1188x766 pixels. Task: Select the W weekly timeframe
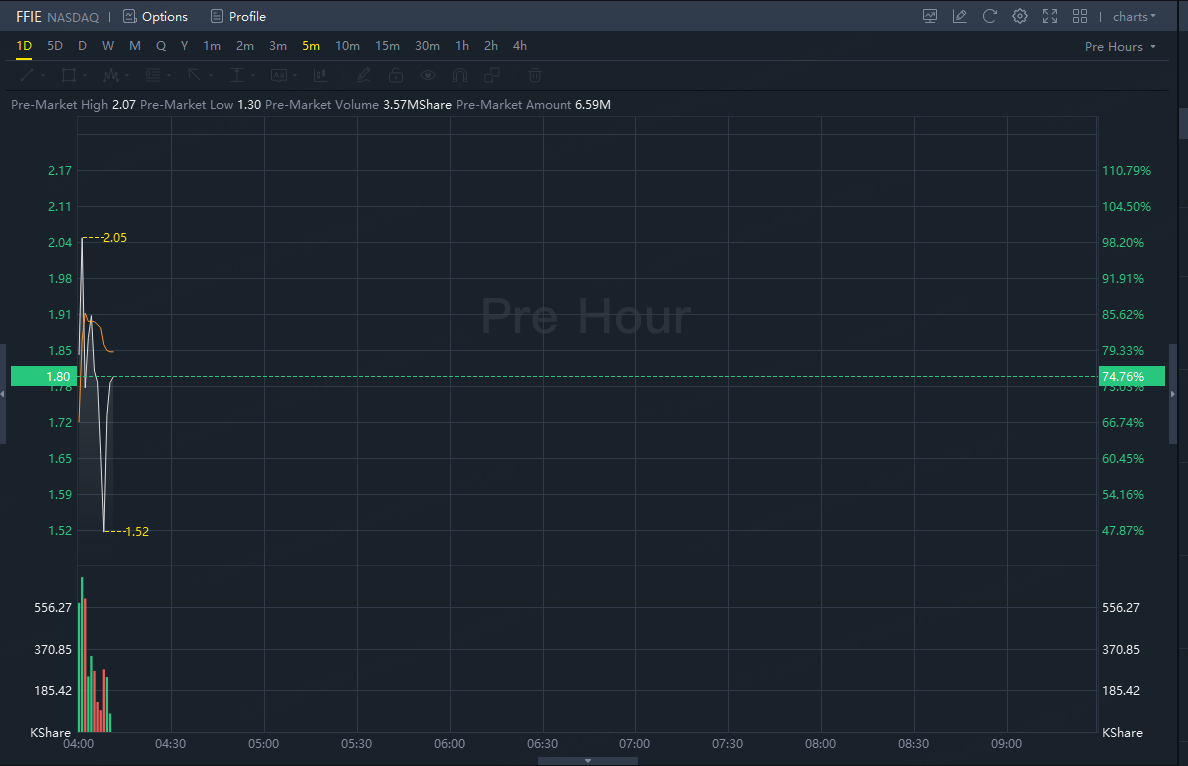(108, 46)
